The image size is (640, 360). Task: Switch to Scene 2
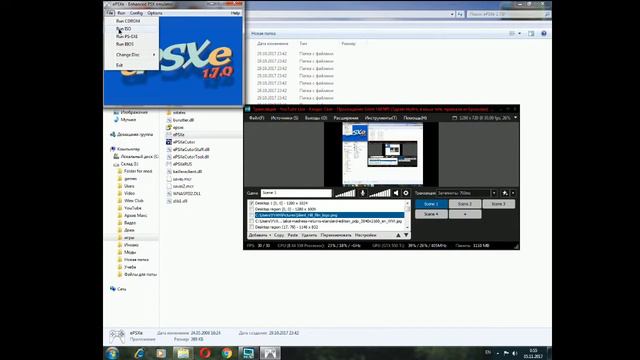coord(465,204)
